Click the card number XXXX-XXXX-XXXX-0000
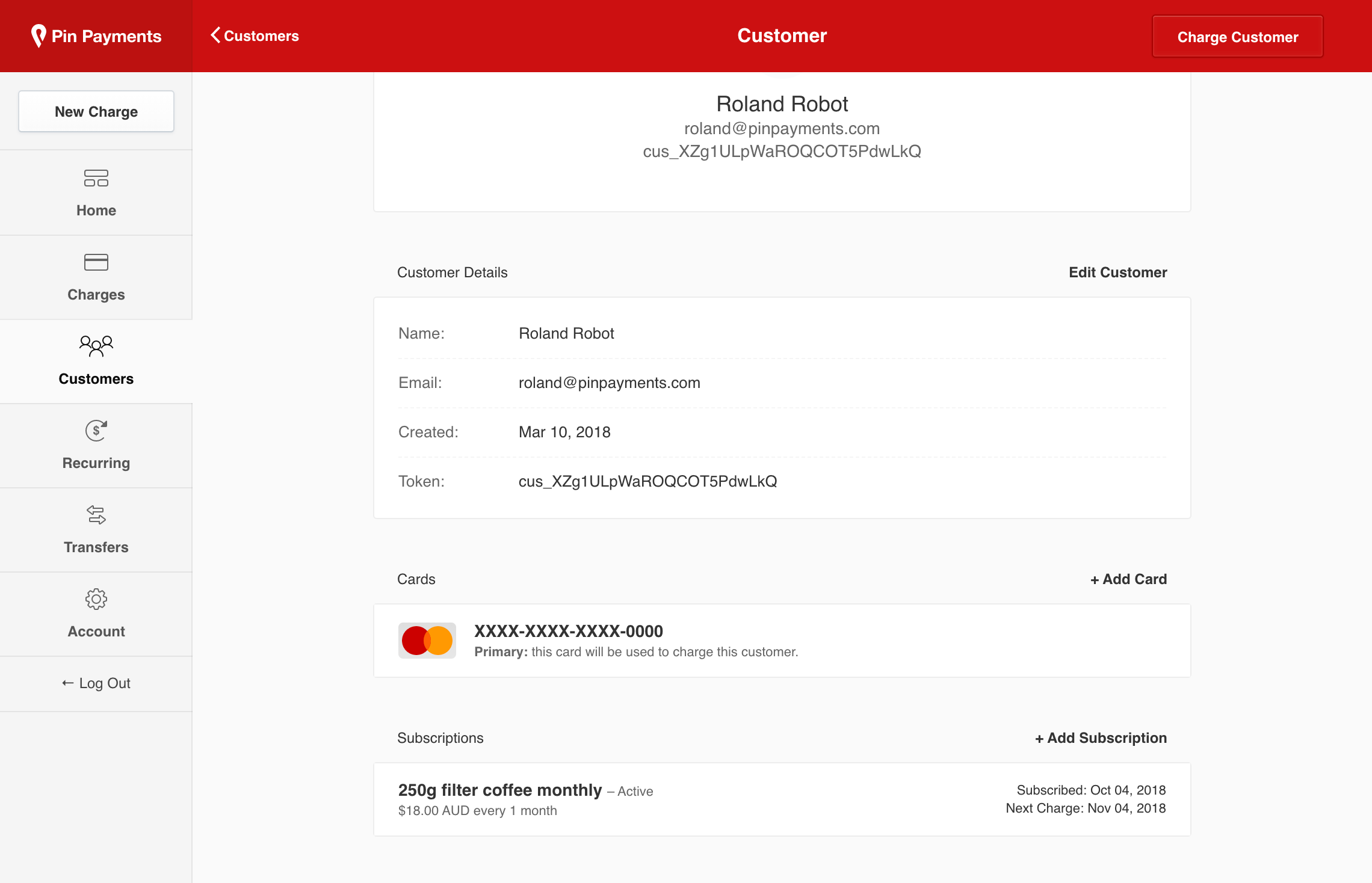 click(x=569, y=631)
